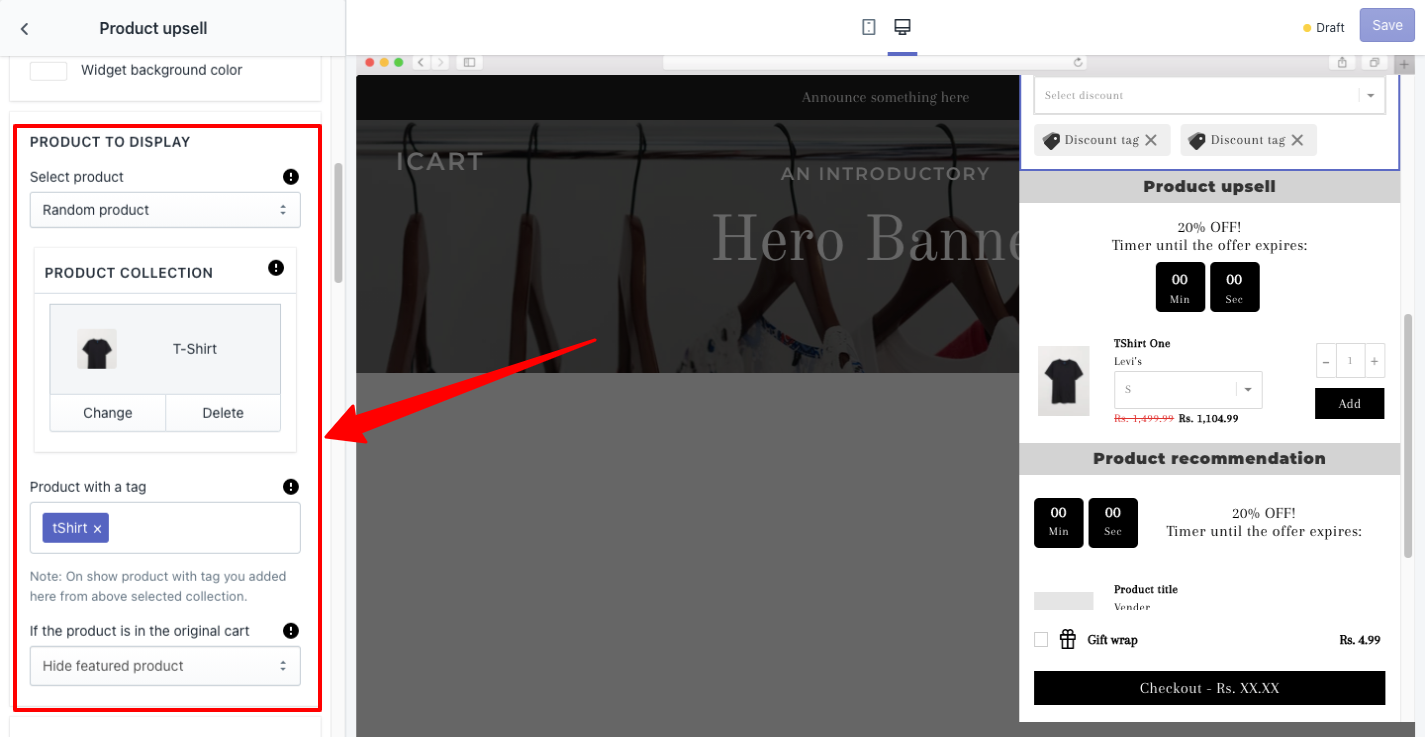Open the Random product dropdown

[165, 210]
